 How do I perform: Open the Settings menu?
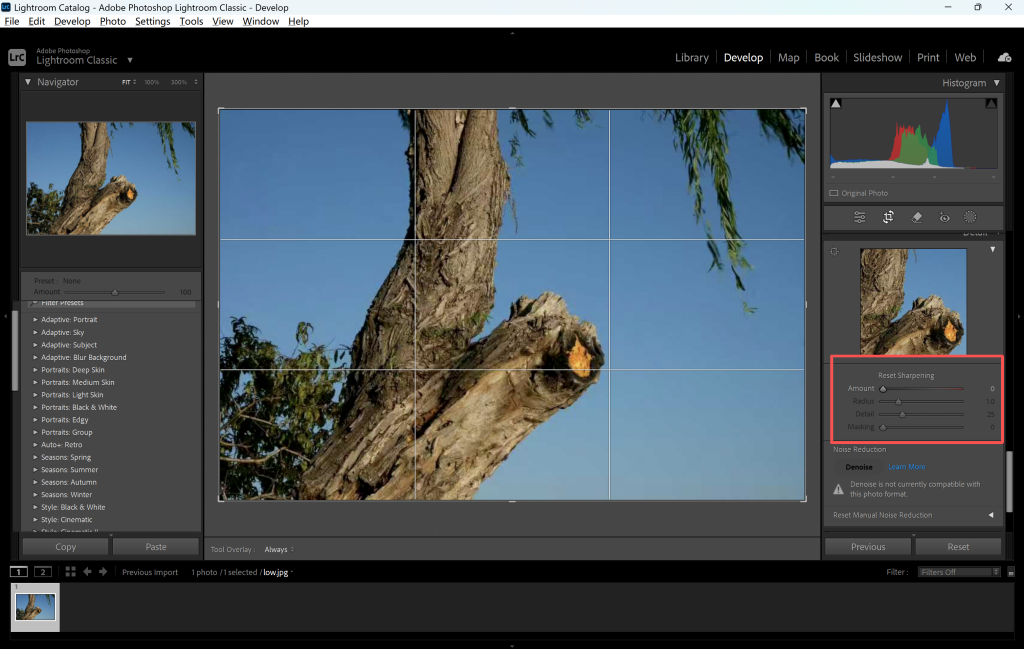click(152, 21)
